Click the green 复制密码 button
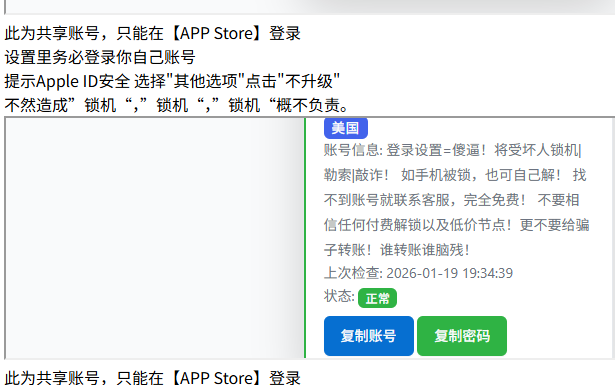 (x=462, y=336)
